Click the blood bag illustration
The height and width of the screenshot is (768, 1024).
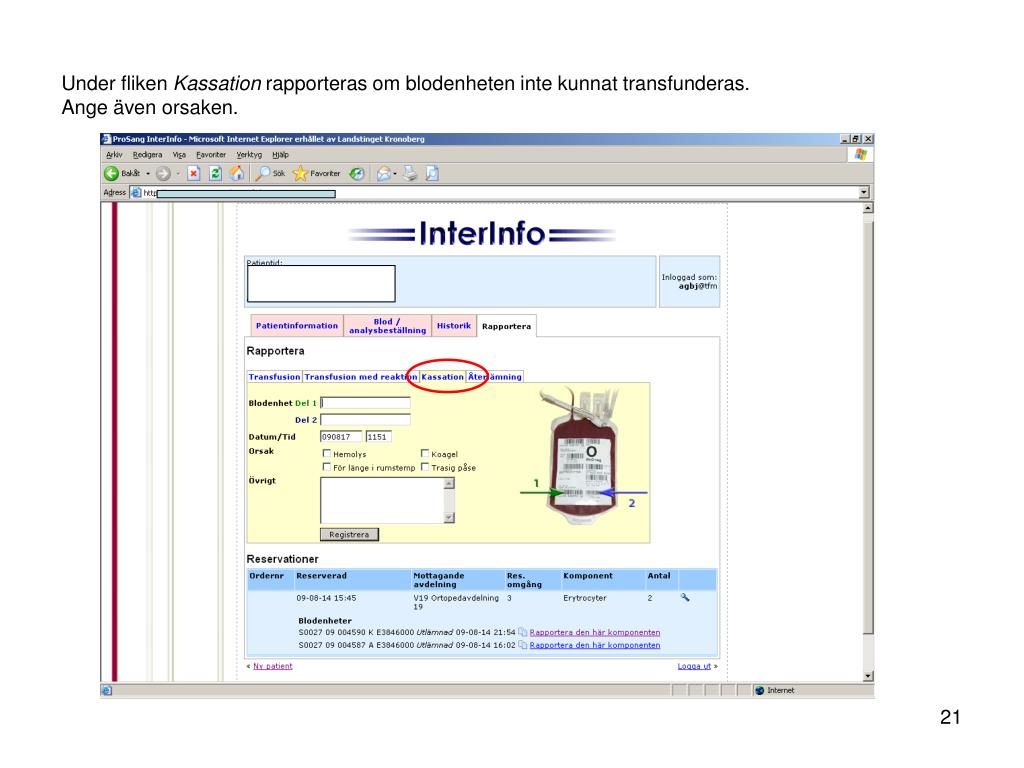584,456
